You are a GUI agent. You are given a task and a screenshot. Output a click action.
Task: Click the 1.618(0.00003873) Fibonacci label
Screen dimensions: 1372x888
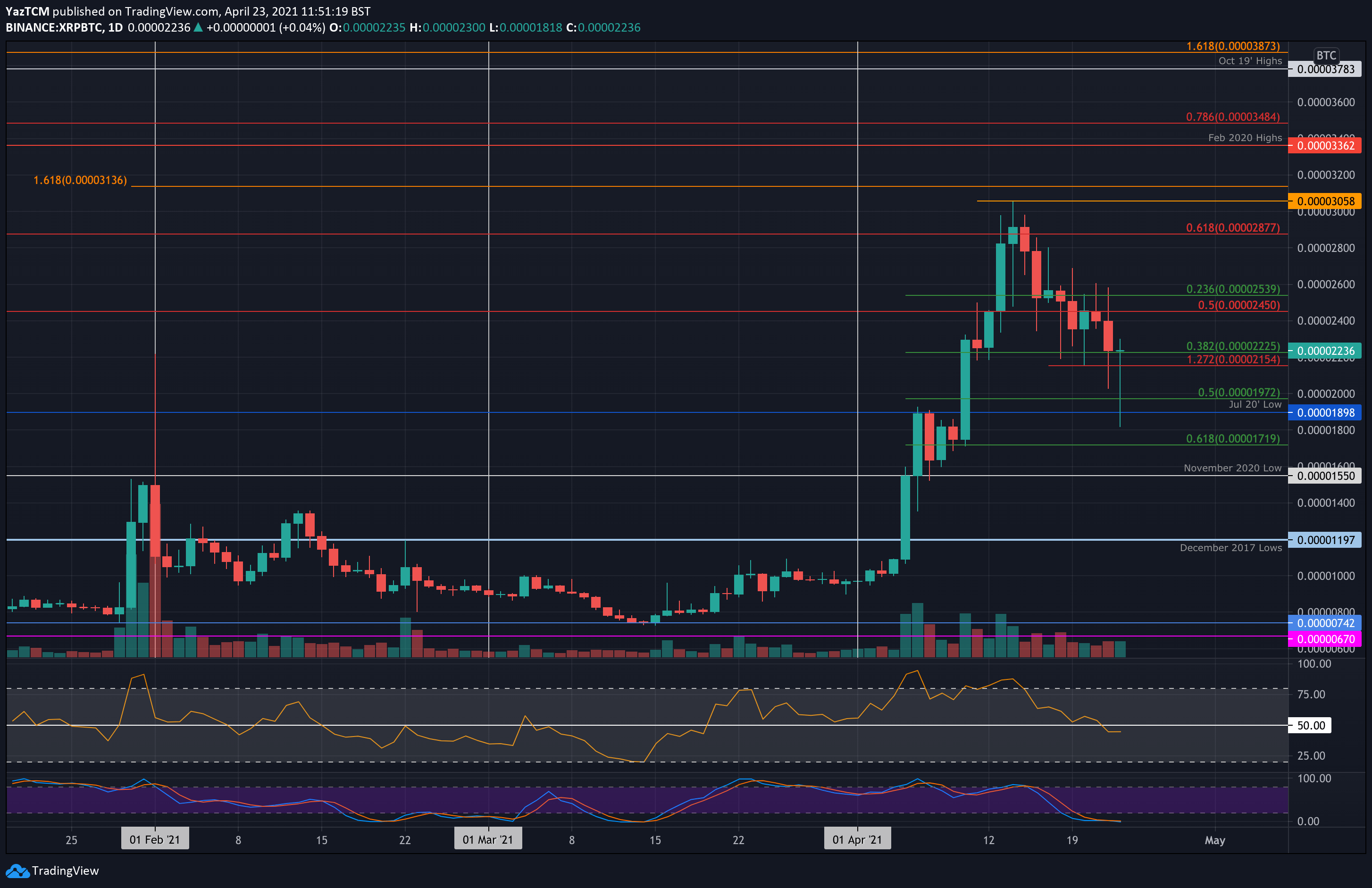click(1232, 46)
